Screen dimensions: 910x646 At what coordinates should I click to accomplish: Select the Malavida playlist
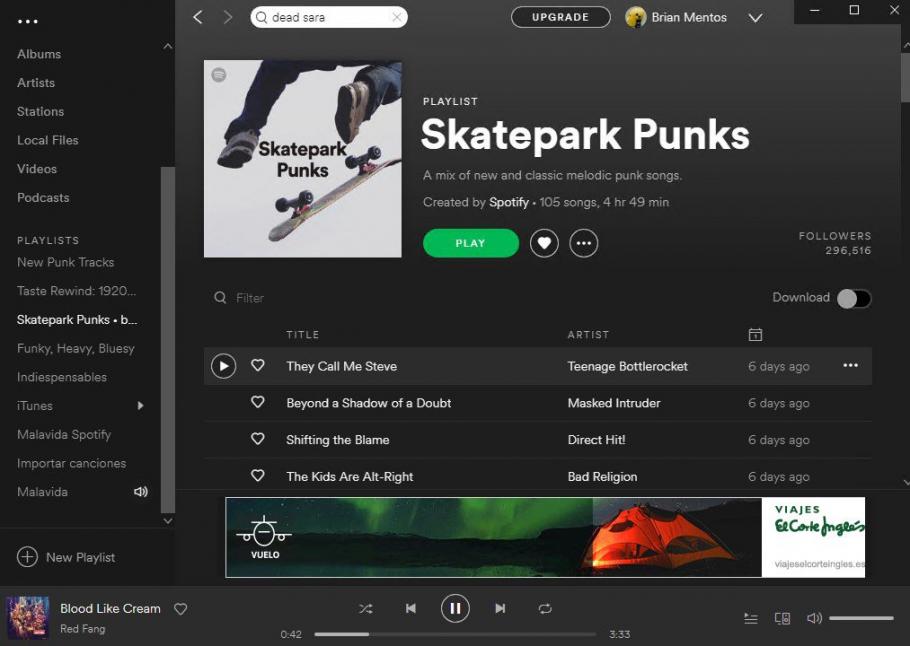(x=42, y=492)
